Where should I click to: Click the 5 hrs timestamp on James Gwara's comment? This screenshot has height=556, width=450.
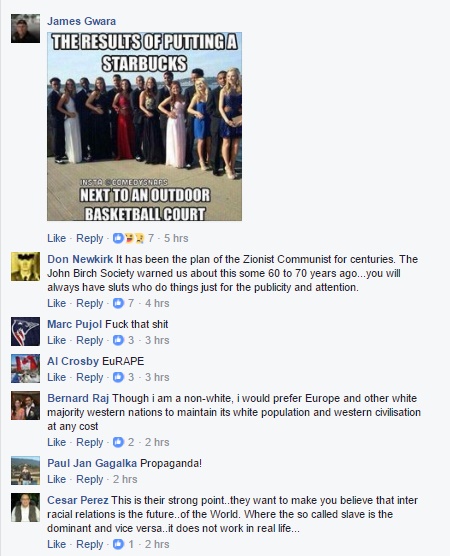click(176, 238)
